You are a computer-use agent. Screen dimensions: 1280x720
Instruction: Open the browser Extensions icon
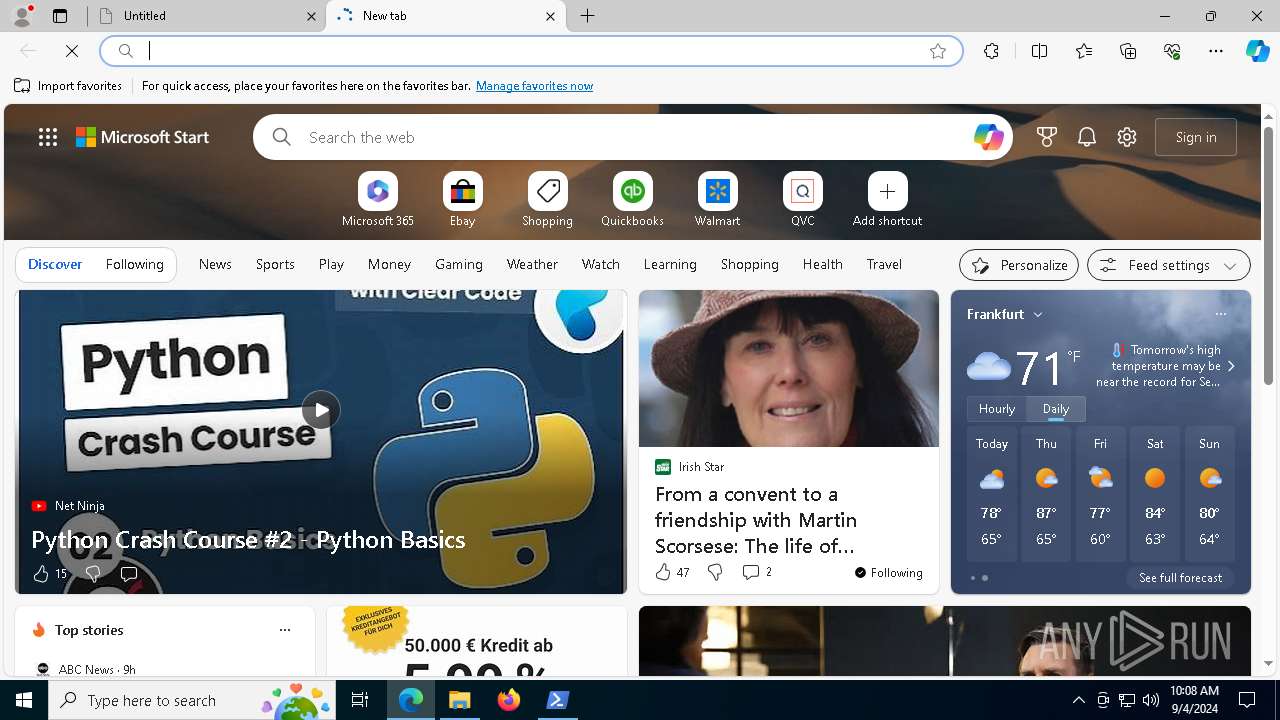991,51
